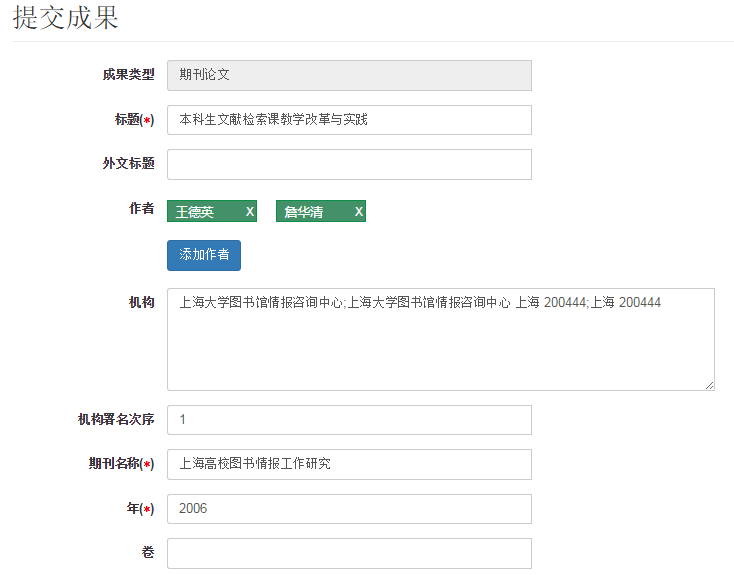
Task: Click into the empty 外文标题 field
Action: point(349,164)
